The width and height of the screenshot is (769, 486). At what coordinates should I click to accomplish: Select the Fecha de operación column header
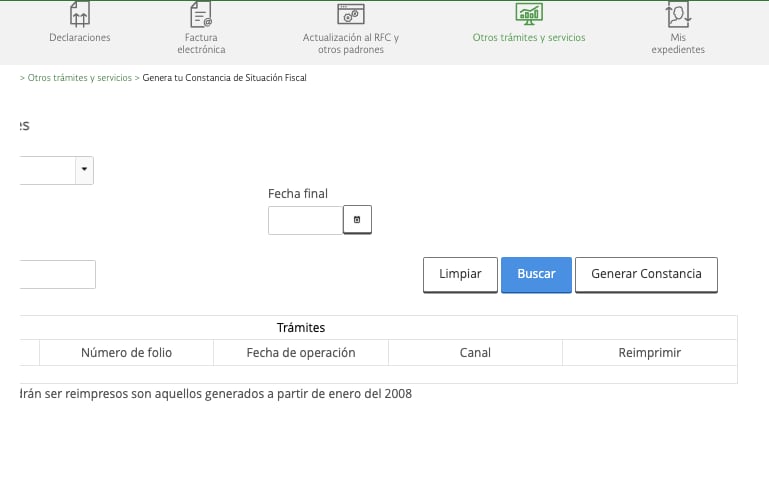pos(300,353)
